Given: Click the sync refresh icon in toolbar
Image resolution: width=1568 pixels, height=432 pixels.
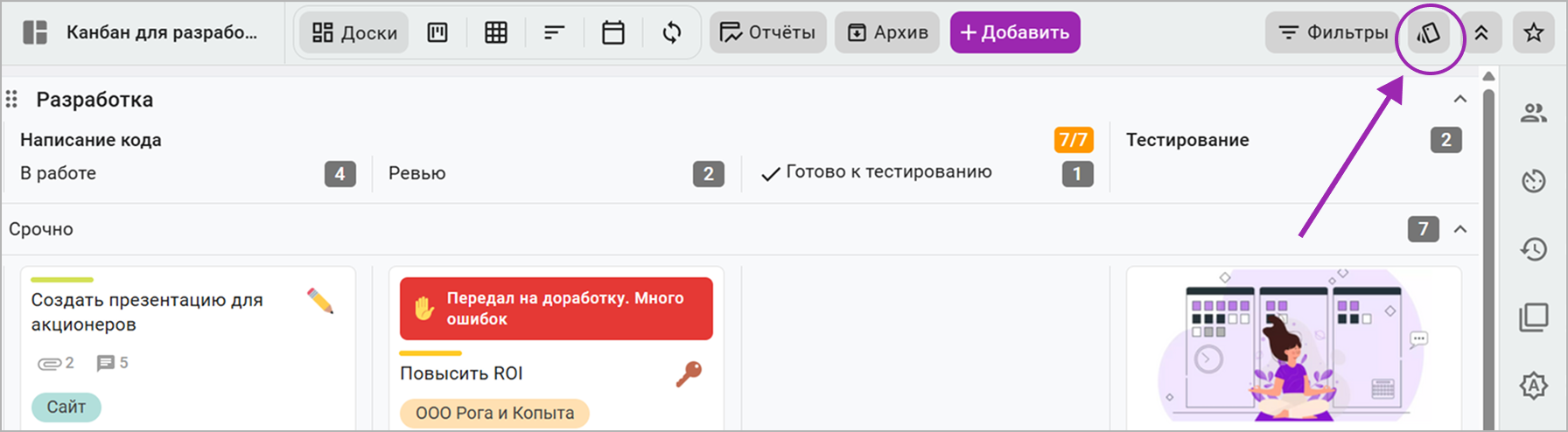Looking at the screenshot, I should point(672,33).
